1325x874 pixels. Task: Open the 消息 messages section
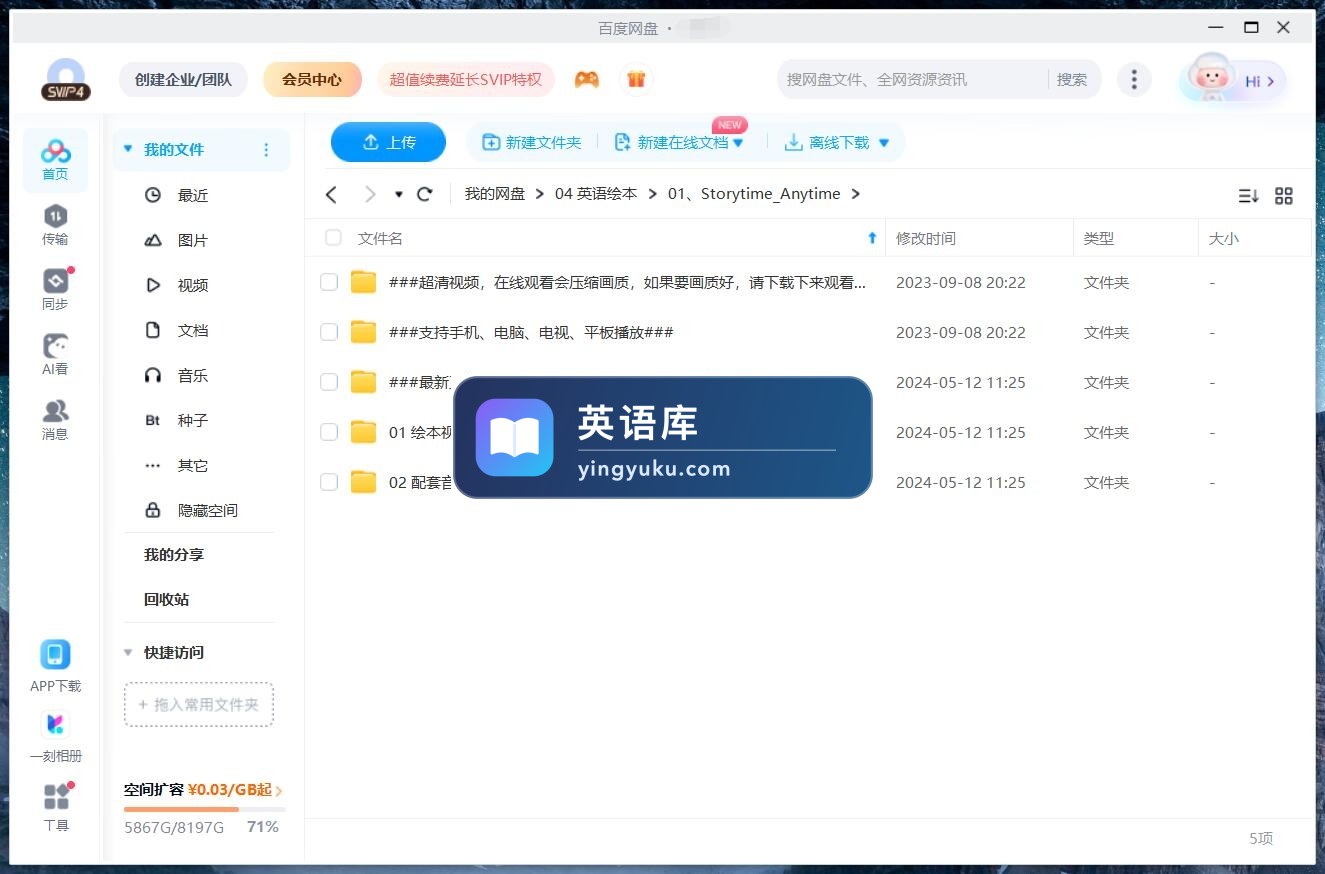[55, 420]
